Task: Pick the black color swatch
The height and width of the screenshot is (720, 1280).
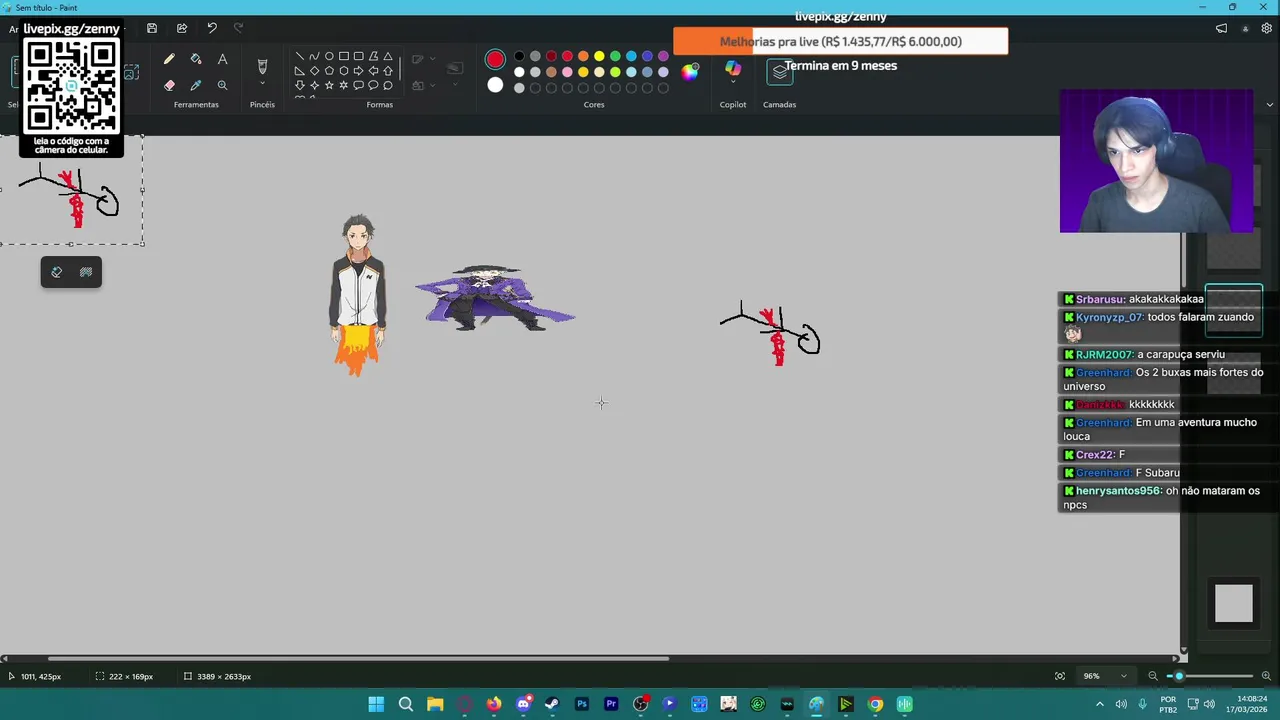Action: tap(519, 56)
